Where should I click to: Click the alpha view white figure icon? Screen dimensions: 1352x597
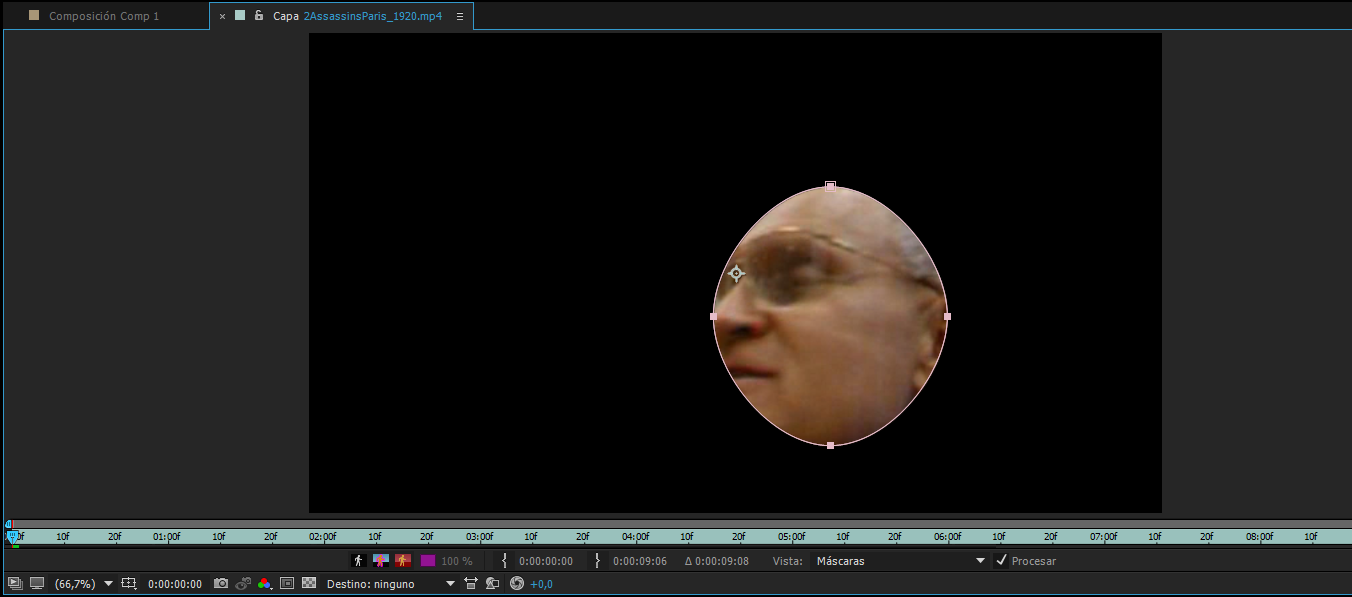[359, 561]
